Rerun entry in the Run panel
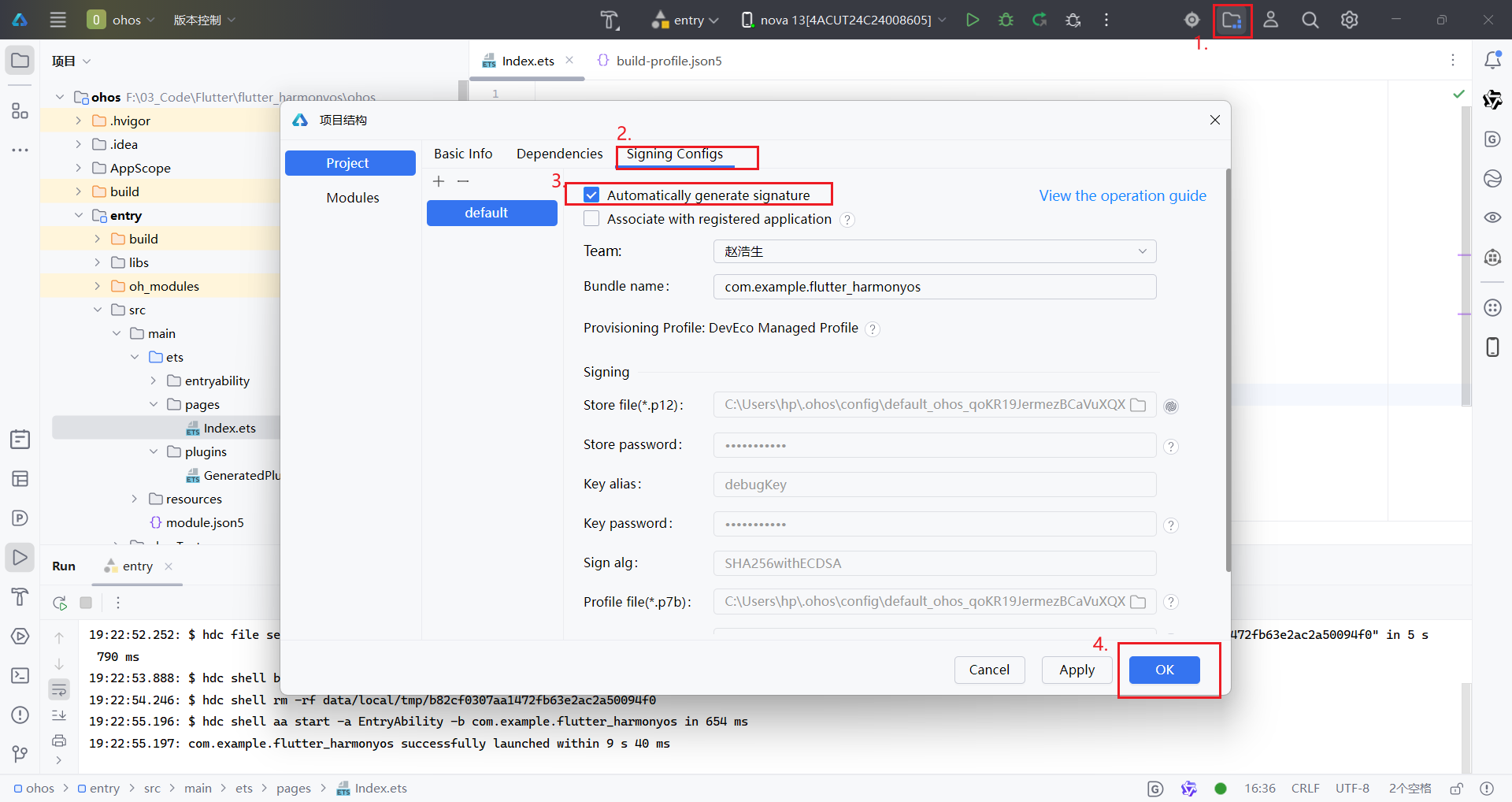The image size is (1512, 802). 60,603
